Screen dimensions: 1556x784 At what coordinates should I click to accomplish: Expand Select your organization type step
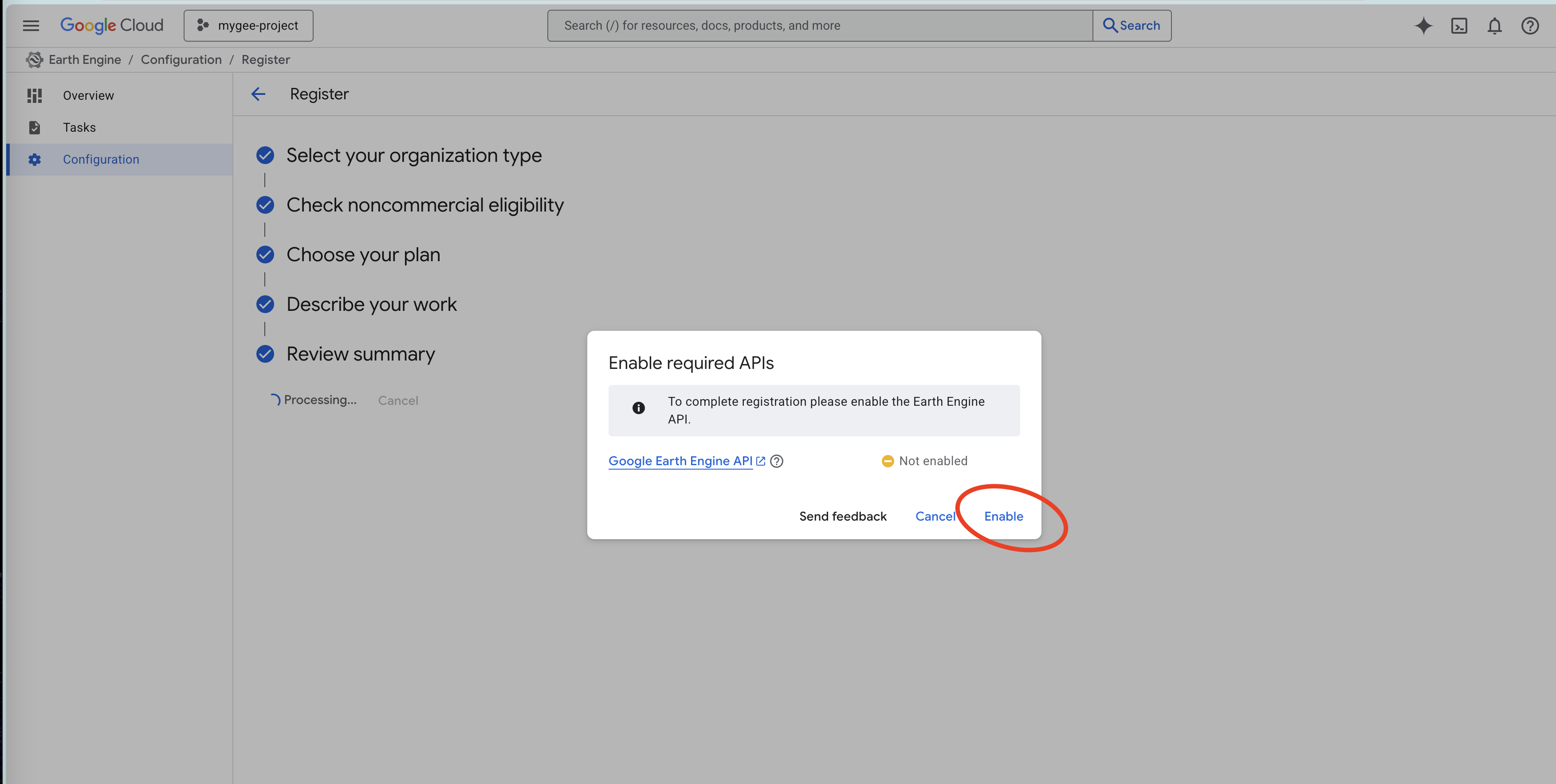click(414, 155)
